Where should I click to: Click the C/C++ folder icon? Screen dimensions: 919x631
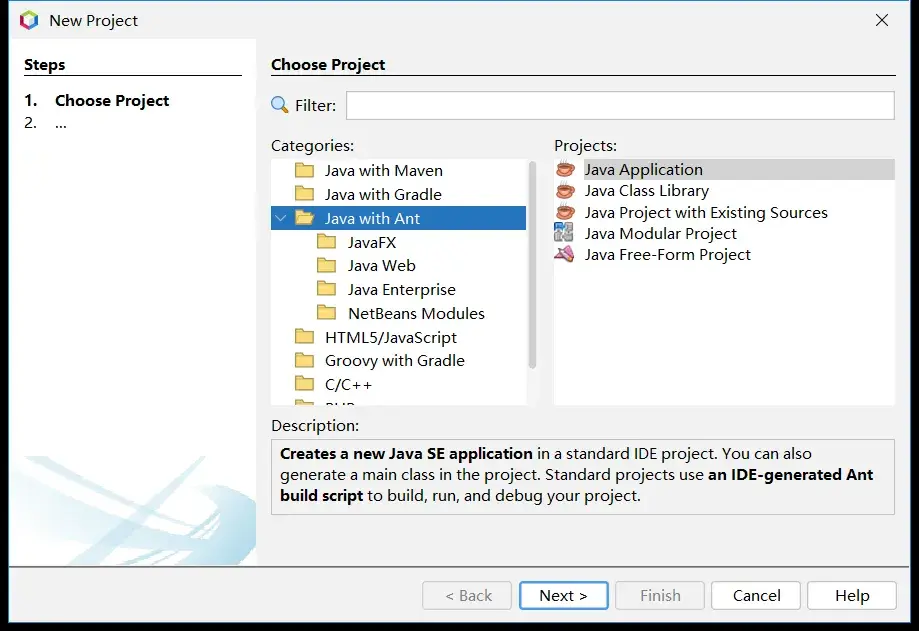tap(304, 384)
